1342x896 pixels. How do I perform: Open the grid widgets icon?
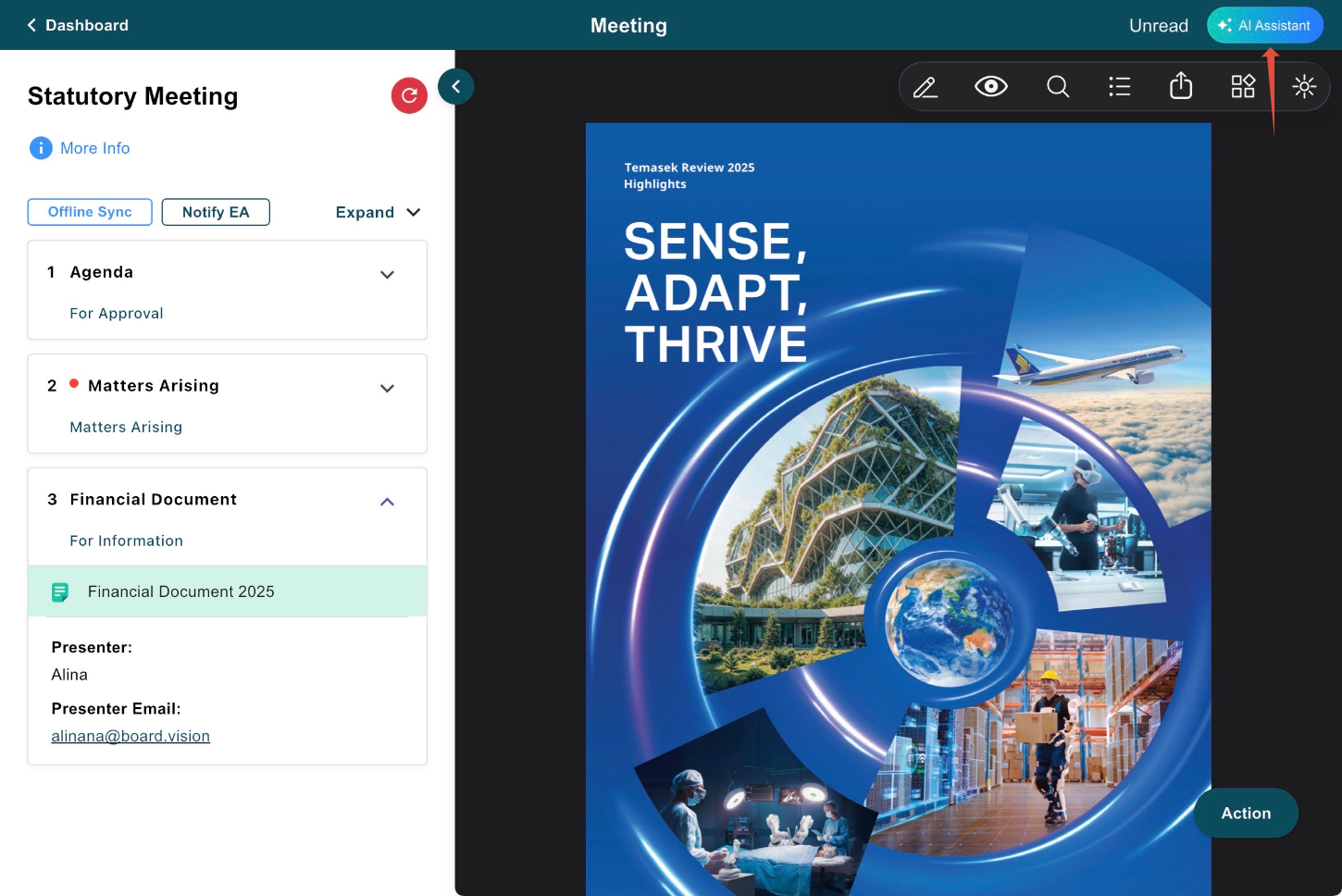coord(1243,87)
